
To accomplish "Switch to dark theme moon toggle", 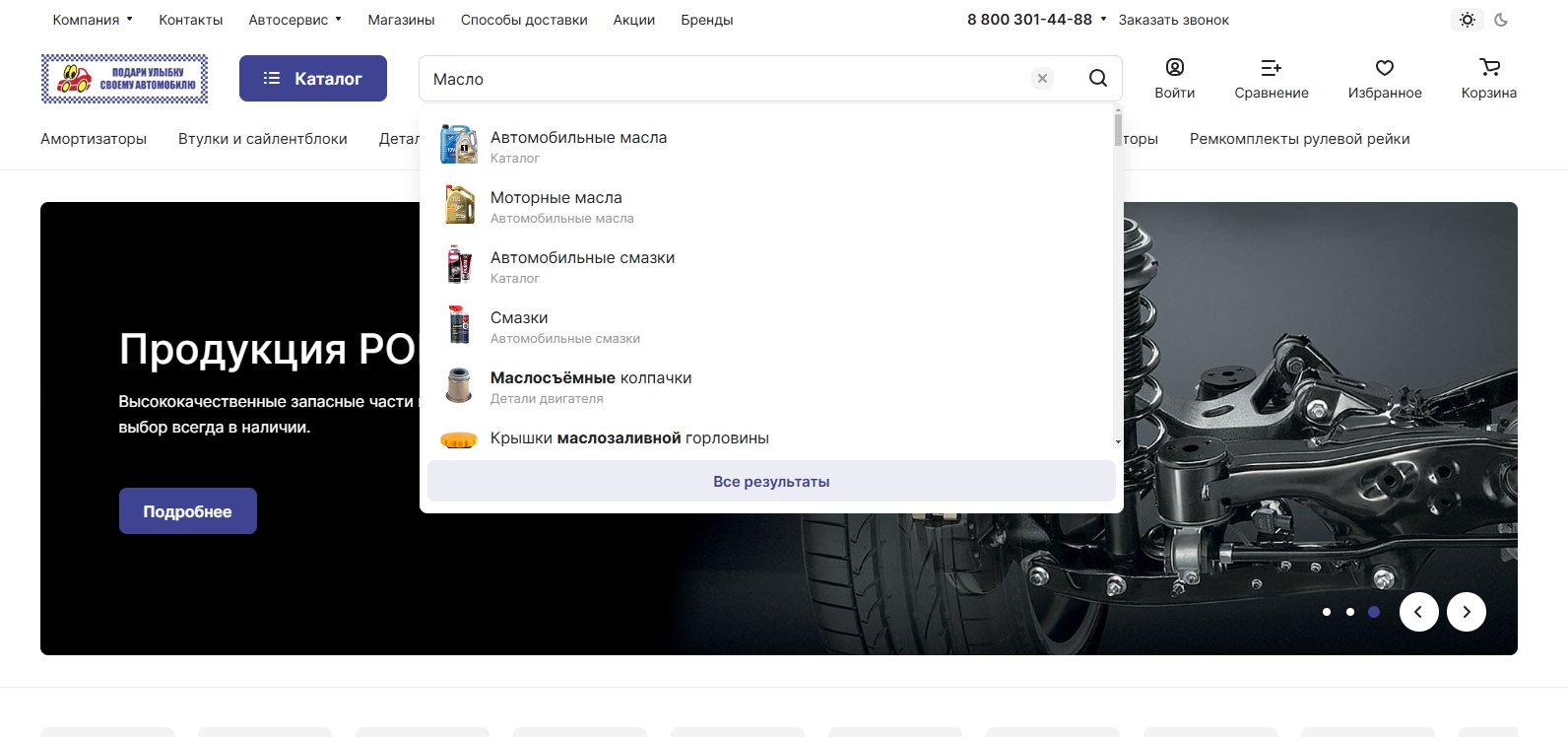I will (x=1501, y=20).
